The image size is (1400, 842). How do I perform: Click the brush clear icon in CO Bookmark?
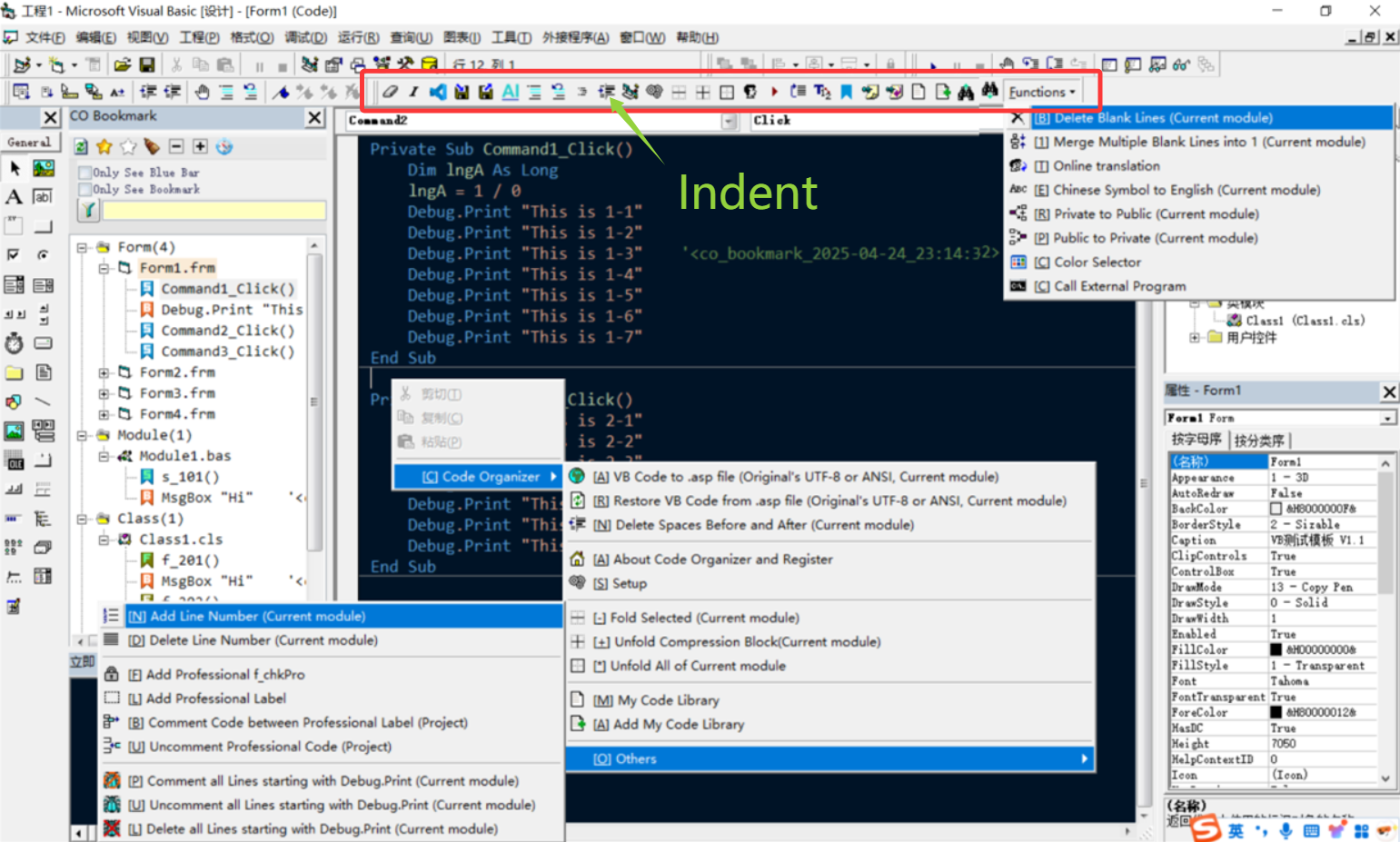click(152, 146)
